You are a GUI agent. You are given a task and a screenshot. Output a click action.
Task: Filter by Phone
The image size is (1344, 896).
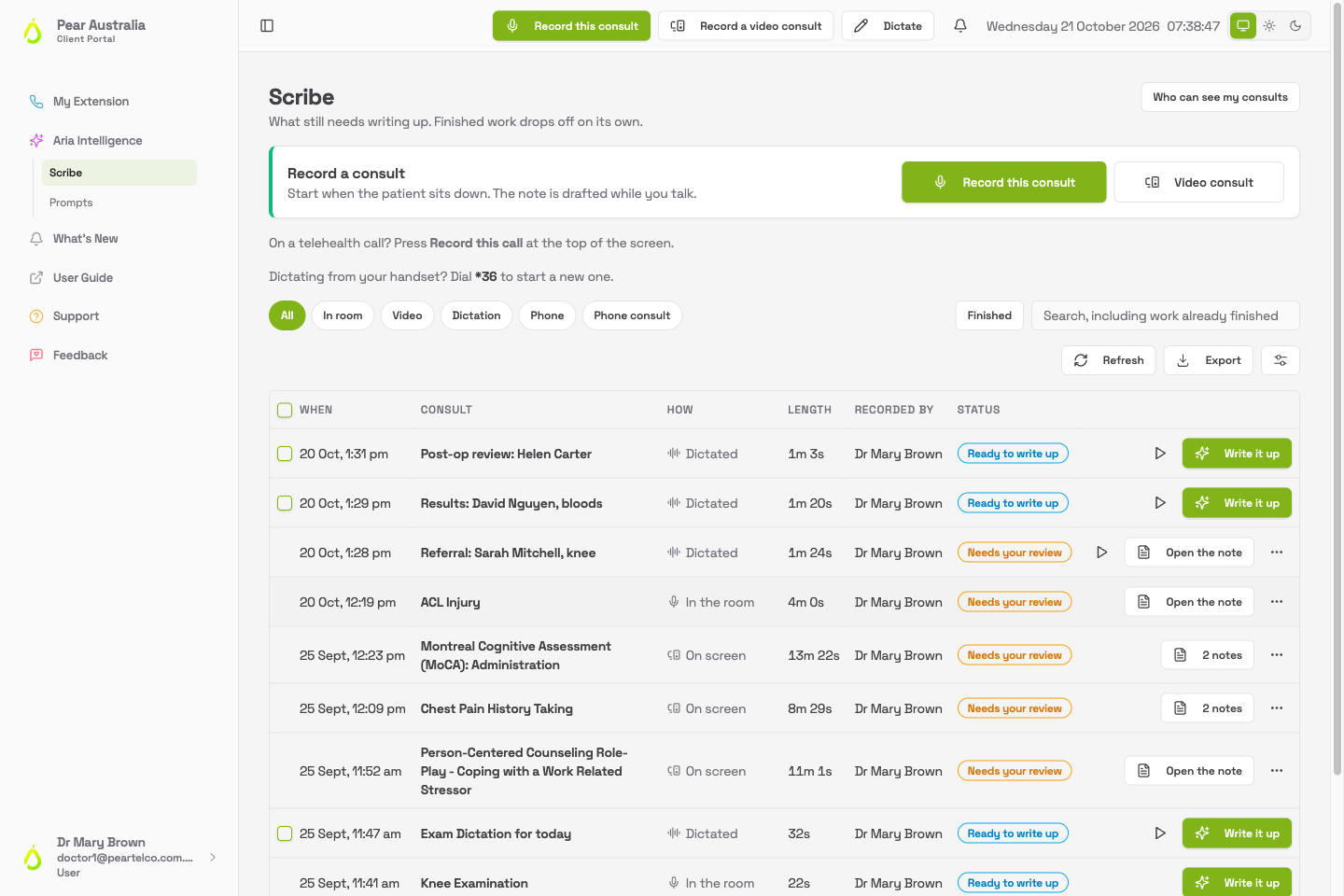pyautogui.click(x=547, y=315)
